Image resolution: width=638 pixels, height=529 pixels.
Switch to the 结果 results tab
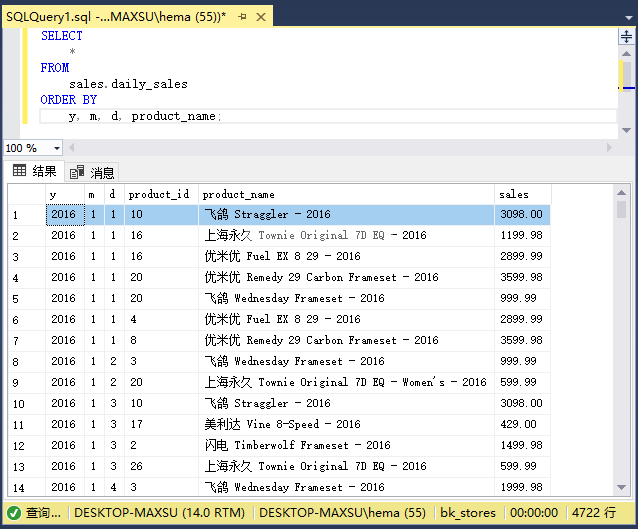pos(34,171)
